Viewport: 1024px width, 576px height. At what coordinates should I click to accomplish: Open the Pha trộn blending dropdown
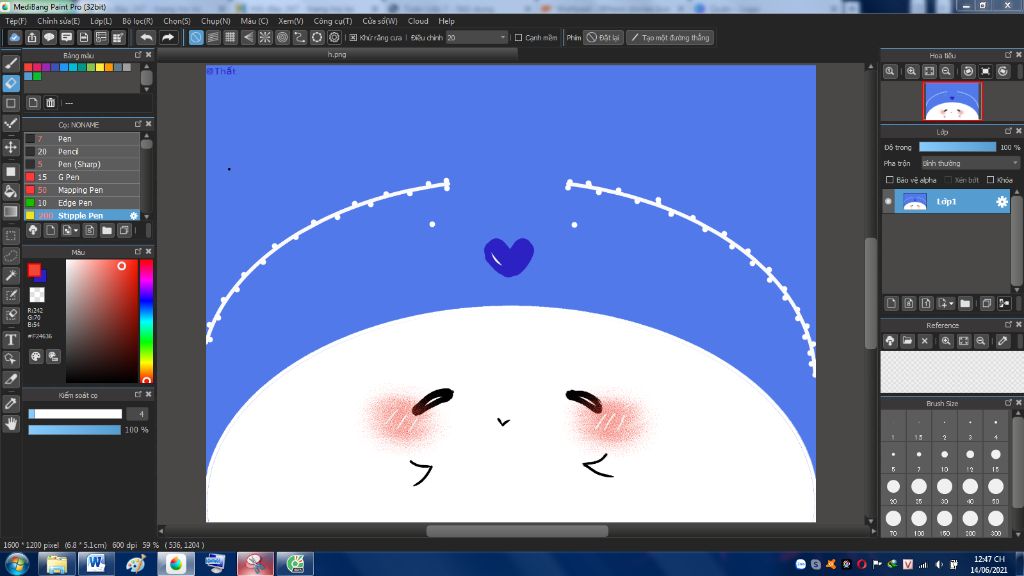point(969,163)
